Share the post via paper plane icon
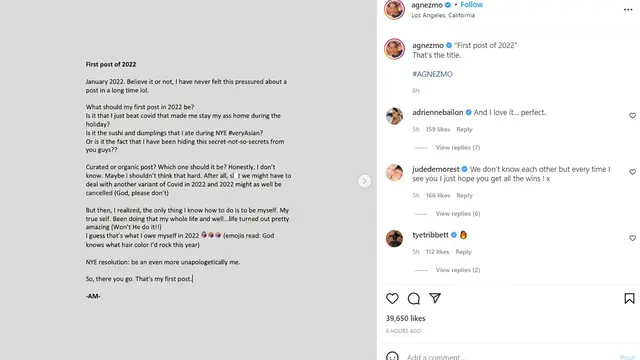This screenshot has width=640, height=360. coord(435,298)
